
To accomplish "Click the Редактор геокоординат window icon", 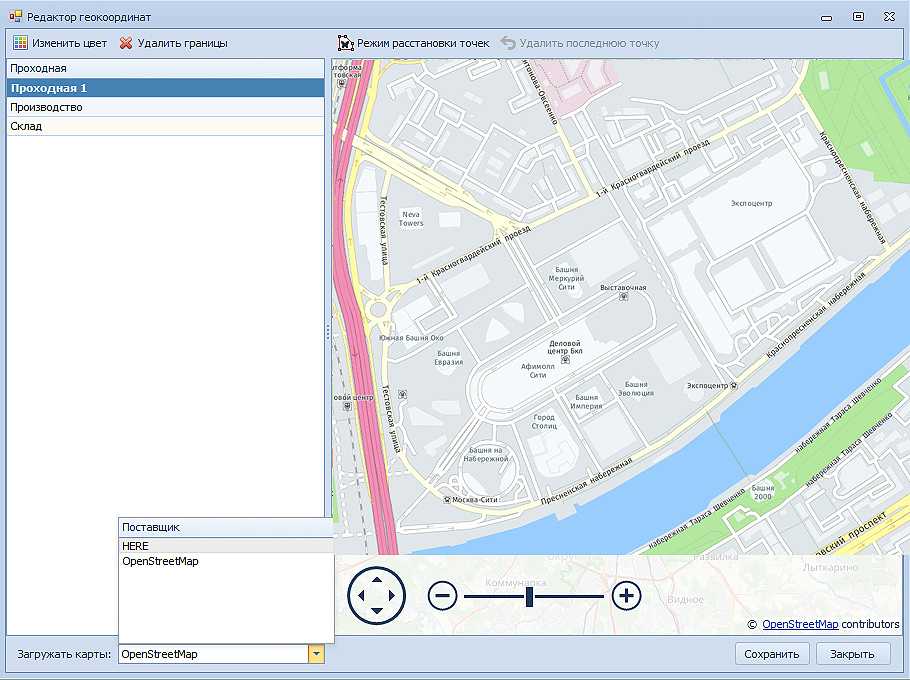I will coord(16,16).
